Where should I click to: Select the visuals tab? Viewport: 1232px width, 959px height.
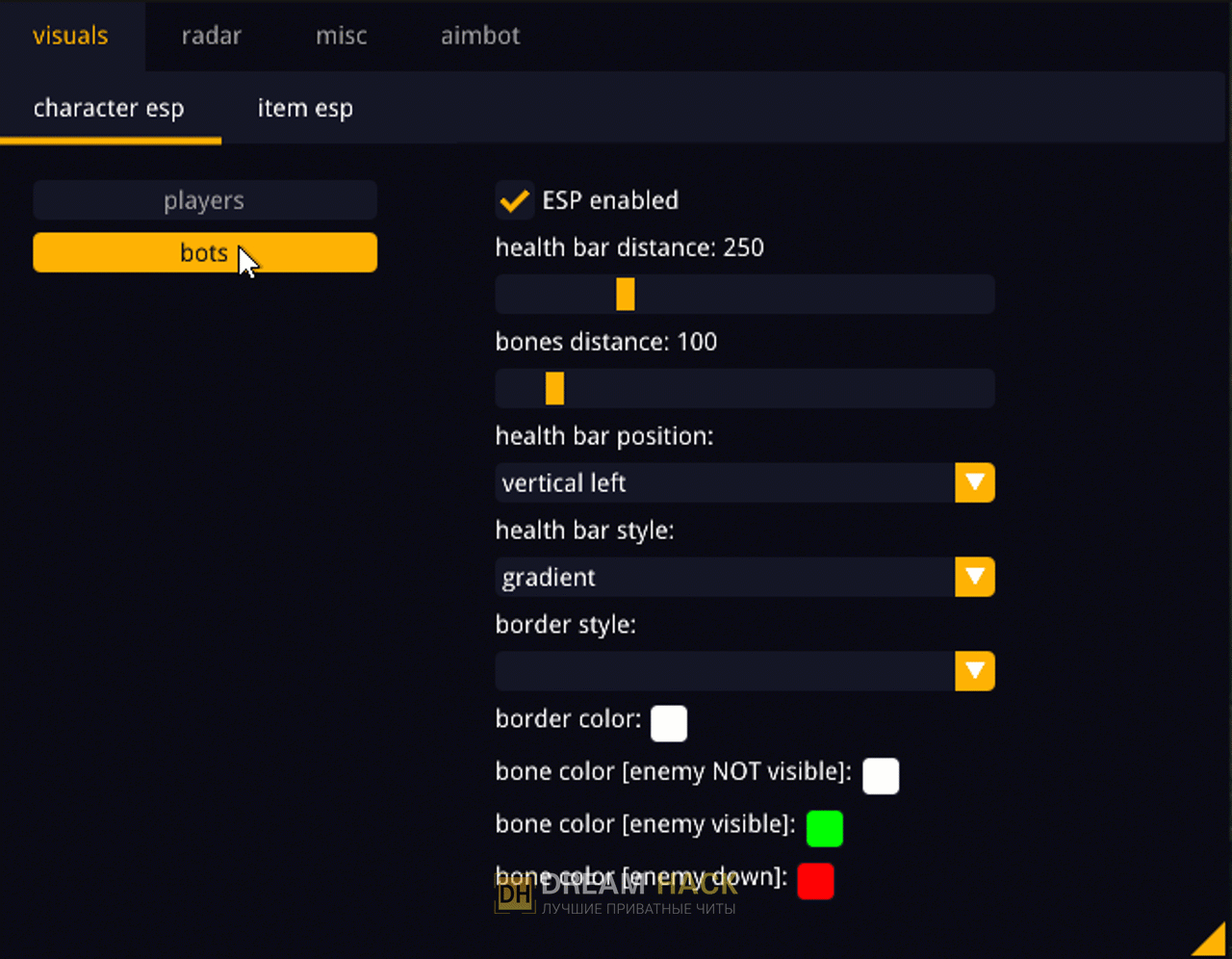tap(70, 36)
